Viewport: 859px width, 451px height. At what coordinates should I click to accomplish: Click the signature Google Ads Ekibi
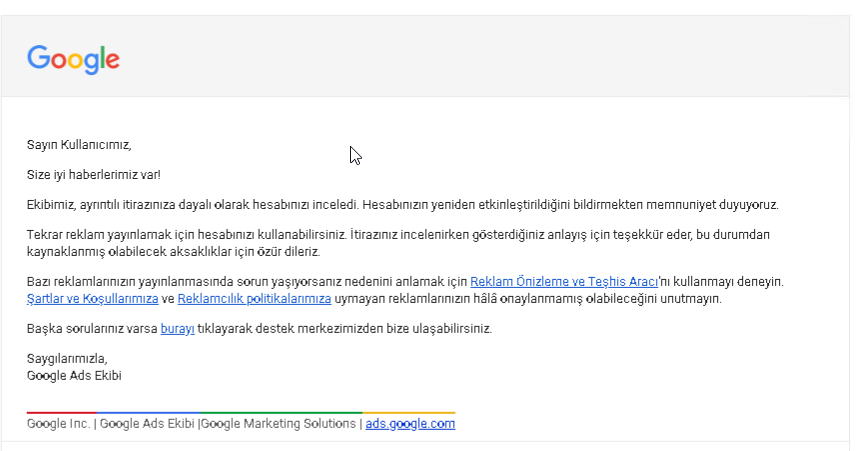coord(74,376)
